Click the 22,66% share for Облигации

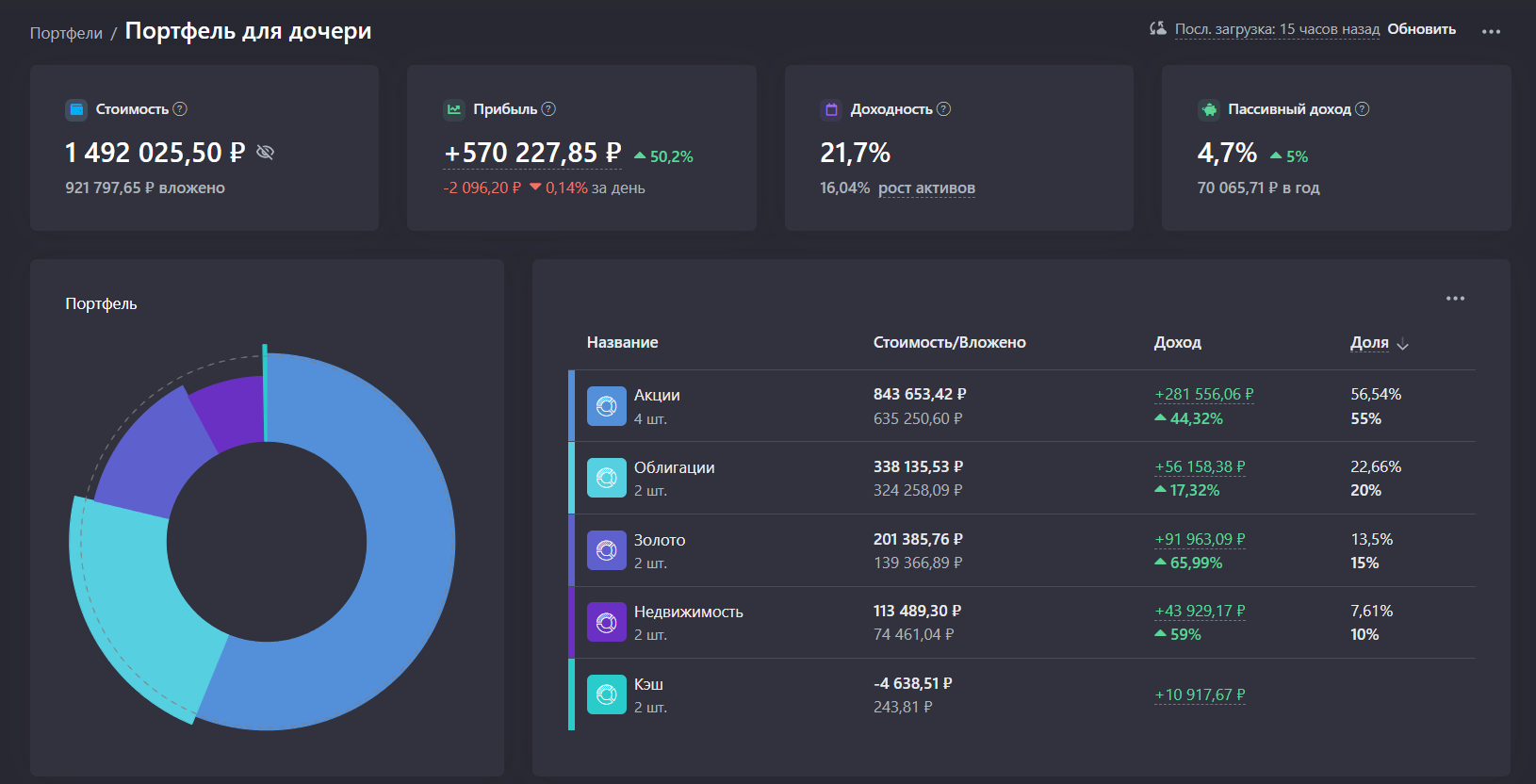(1376, 466)
